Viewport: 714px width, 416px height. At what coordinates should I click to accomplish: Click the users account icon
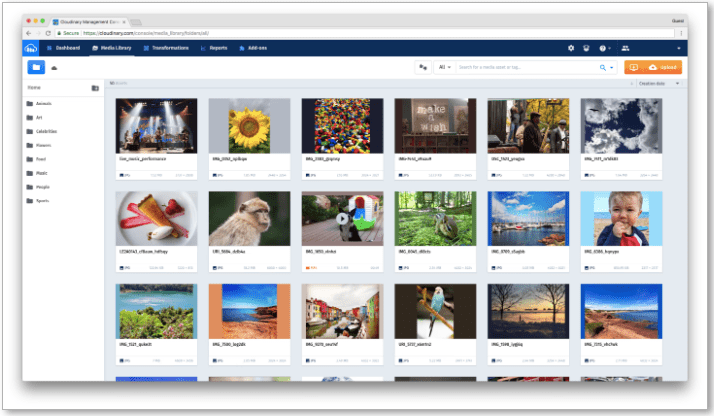click(x=625, y=48)
